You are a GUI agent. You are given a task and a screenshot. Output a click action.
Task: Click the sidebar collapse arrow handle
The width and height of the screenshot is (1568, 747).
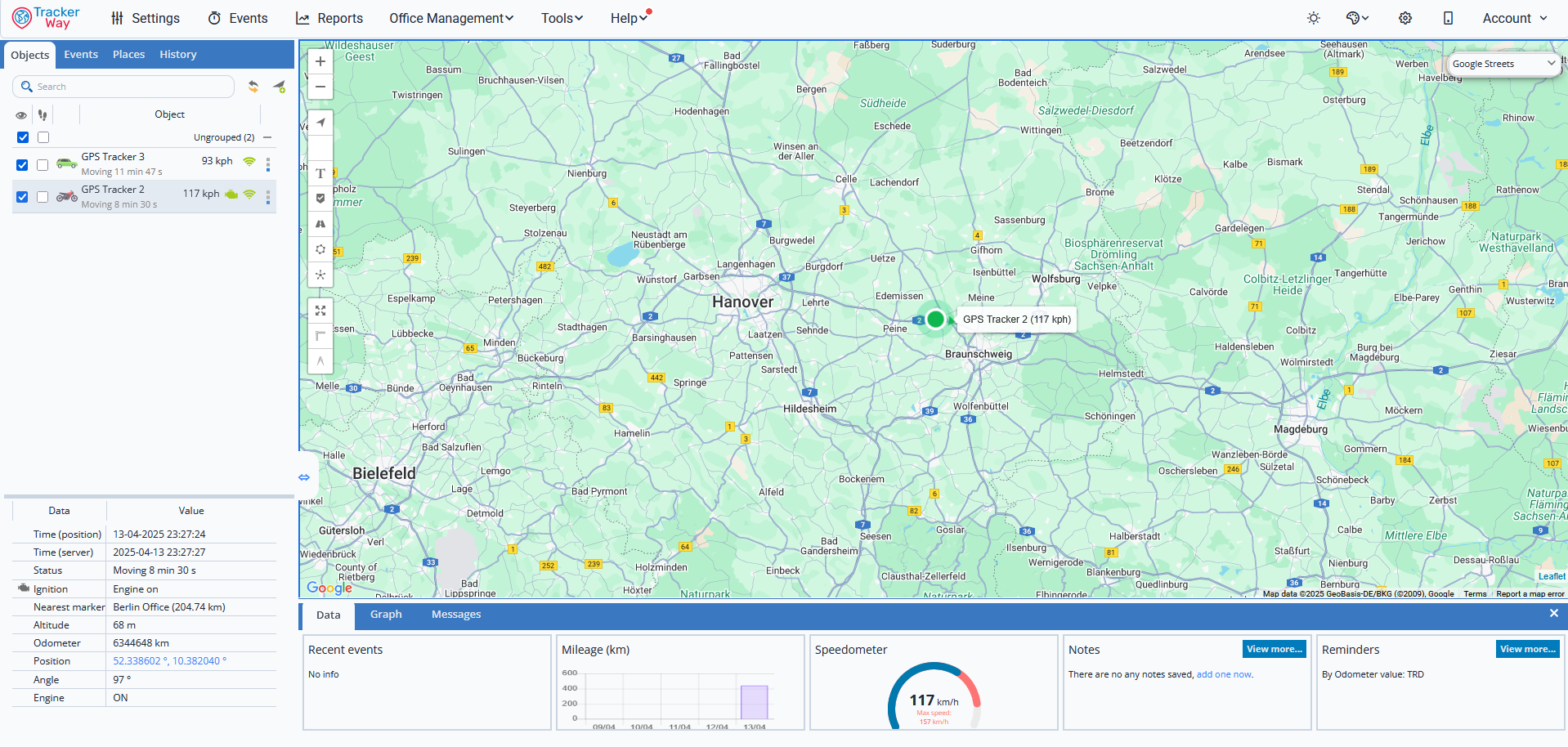[x=304, y=477]
